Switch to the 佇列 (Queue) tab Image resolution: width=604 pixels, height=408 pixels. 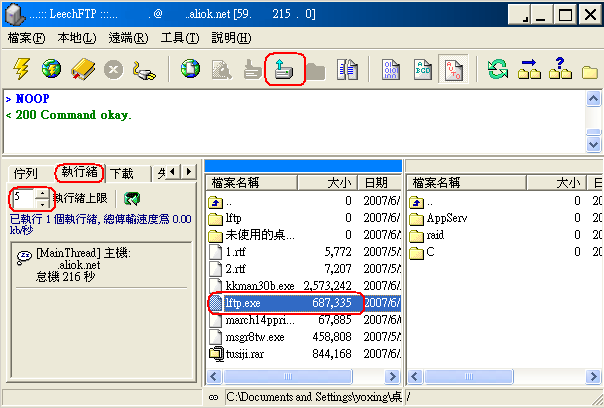(x=27, y=174)
